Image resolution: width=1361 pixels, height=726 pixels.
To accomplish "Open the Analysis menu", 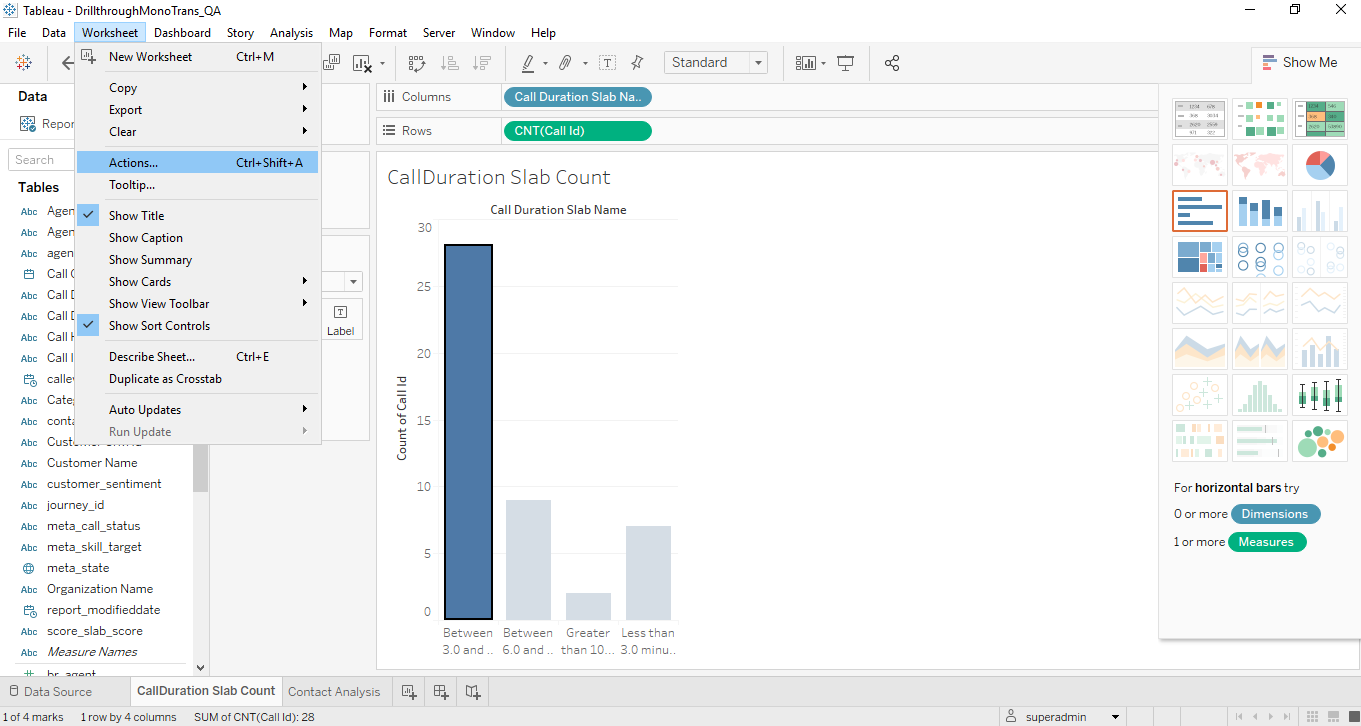I will coord(291,33).
